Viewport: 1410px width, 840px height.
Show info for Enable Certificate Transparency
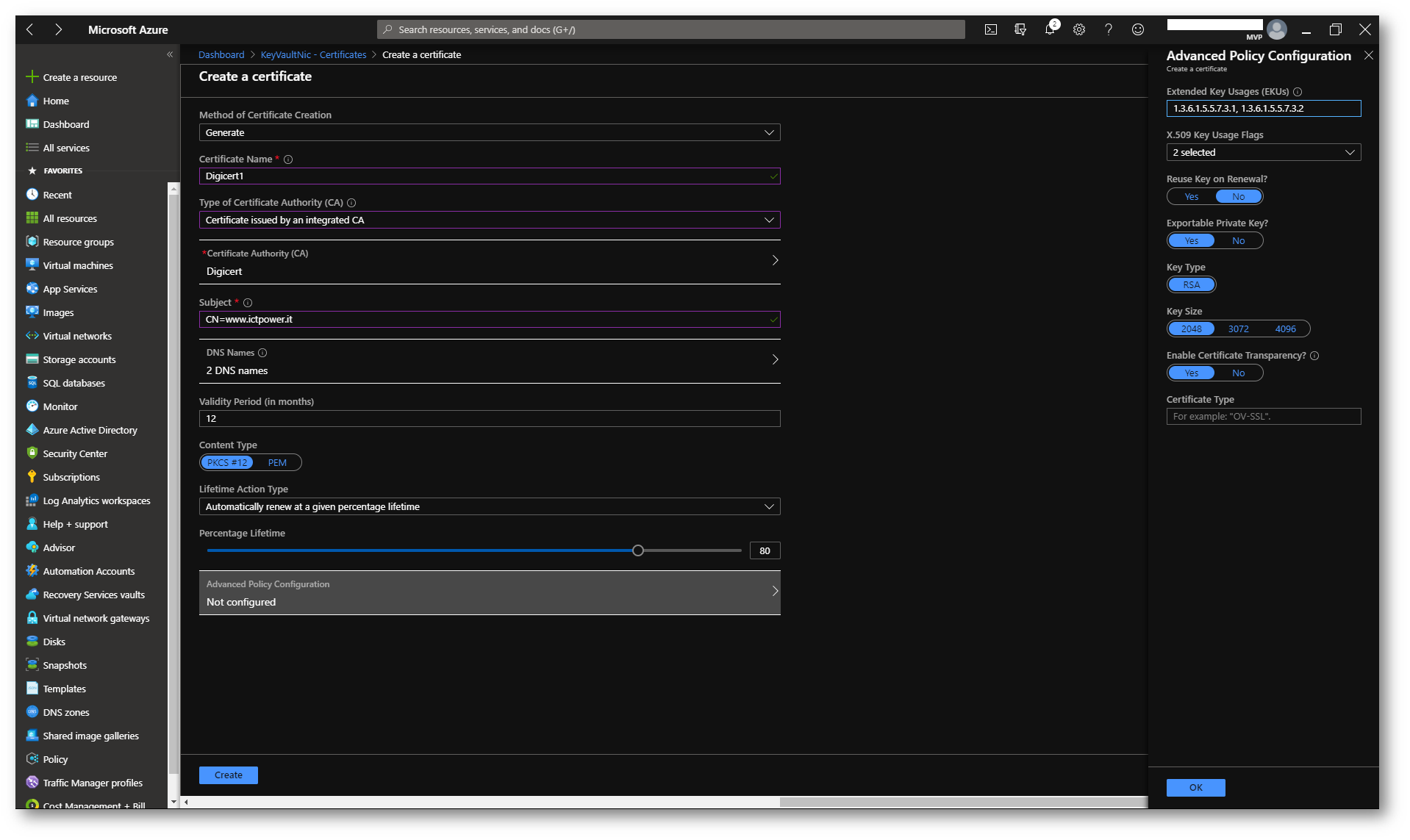[x=1314, y=356]
